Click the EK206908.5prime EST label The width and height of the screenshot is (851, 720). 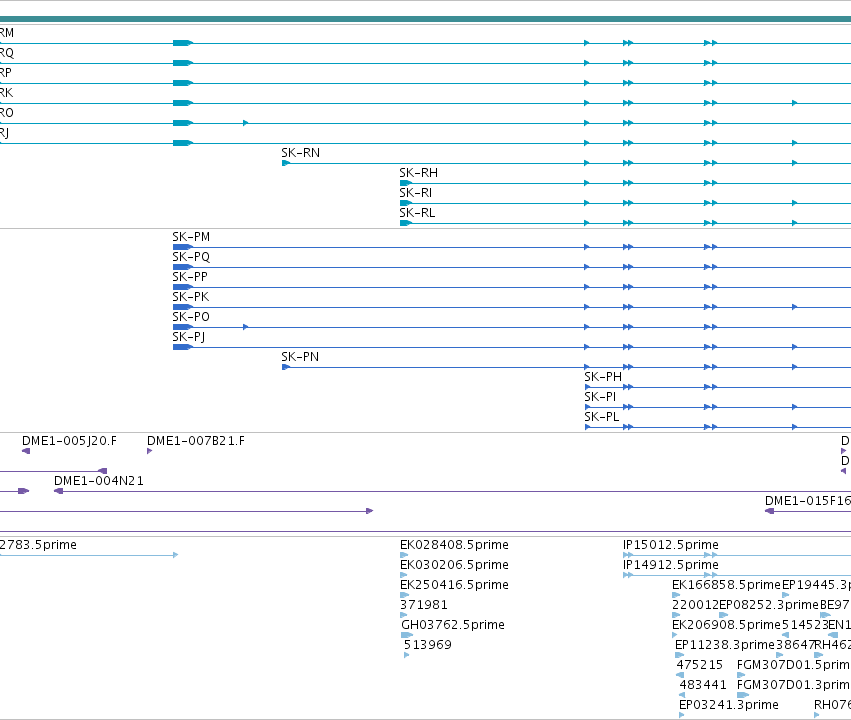pyautogui.click(x=726, y=625)
